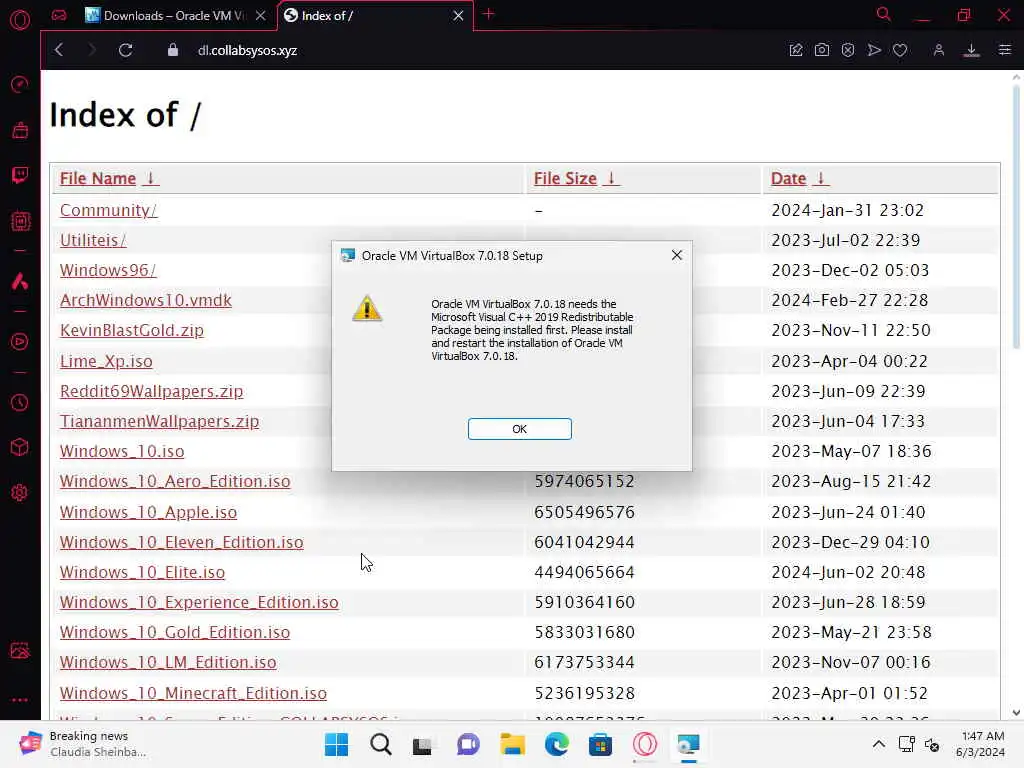Open Settings gear icon in sidebar

pyautogui.click(x=20, y=492)
